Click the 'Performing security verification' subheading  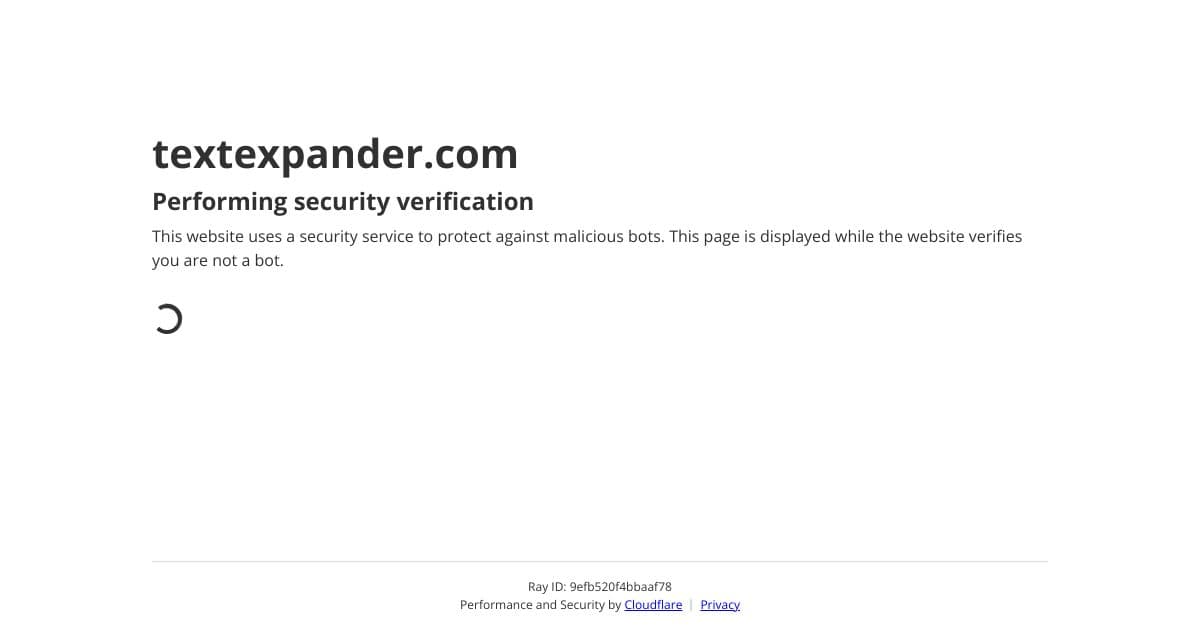click(343, 202)
